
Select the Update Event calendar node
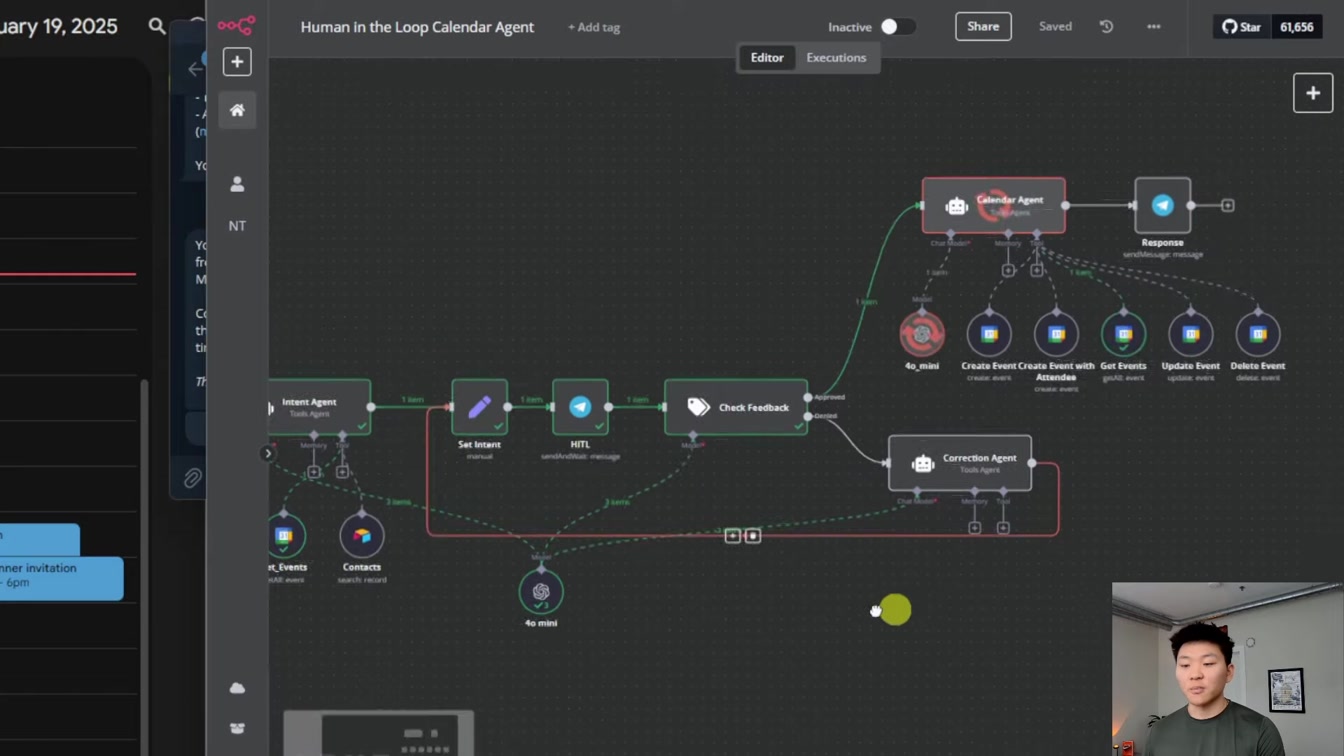[x=1190, y=334]
